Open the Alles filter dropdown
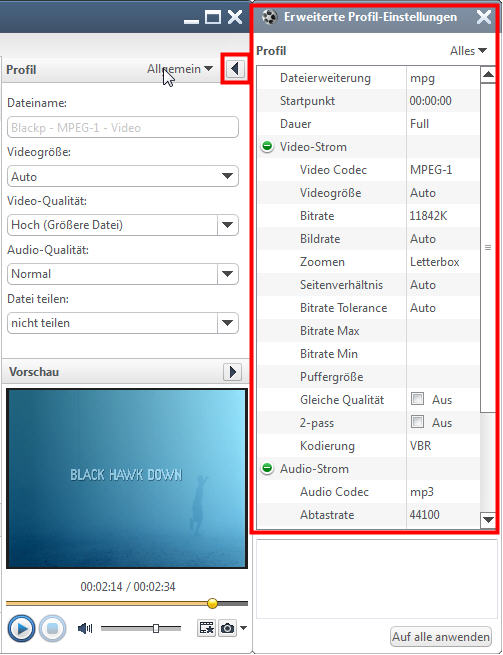 (468, 51)
